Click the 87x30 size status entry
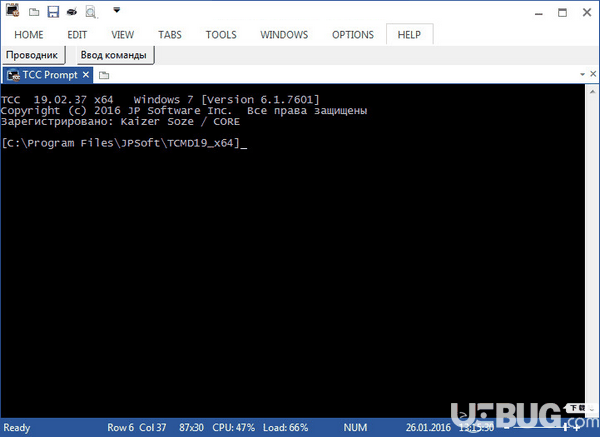 (x=191, y=427)
